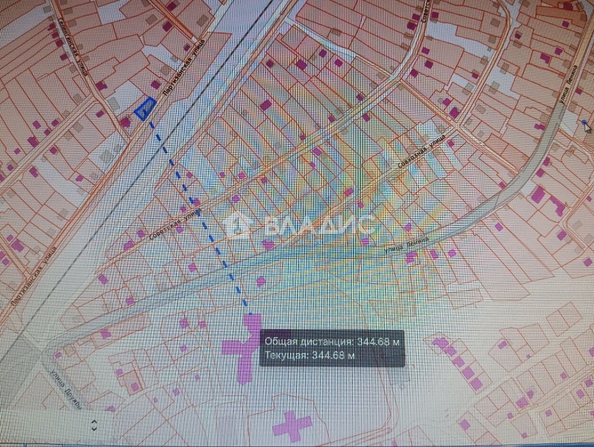Click the blue measurement point marker near cursor
The image size is (594, 447).
pos(584,122)
